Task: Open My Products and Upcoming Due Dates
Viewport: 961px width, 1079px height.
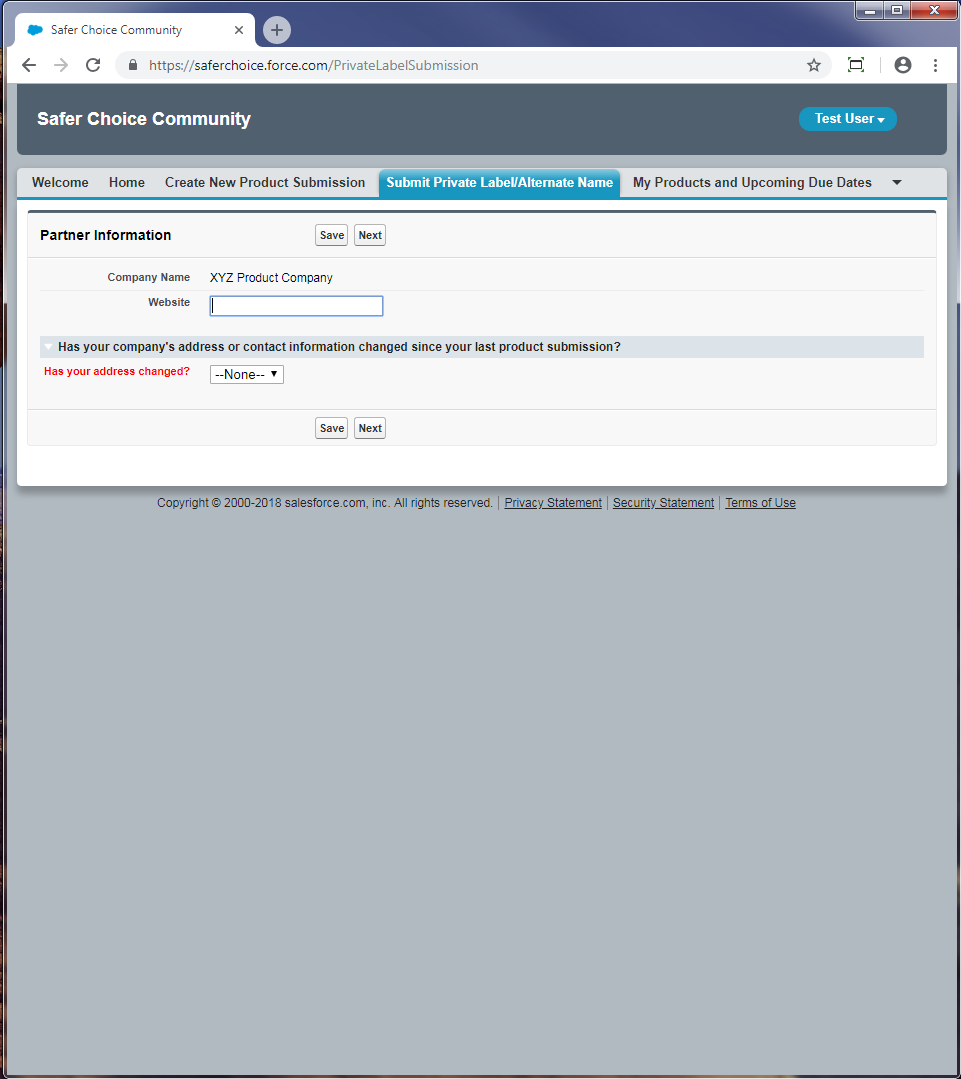Action: point(752,183)
